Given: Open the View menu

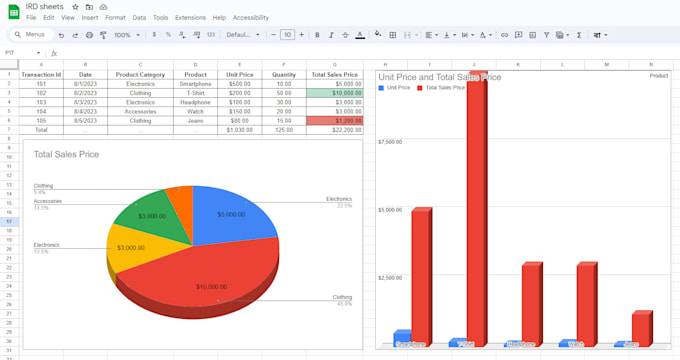Looking at the screenshot, I should click(68, 18).
